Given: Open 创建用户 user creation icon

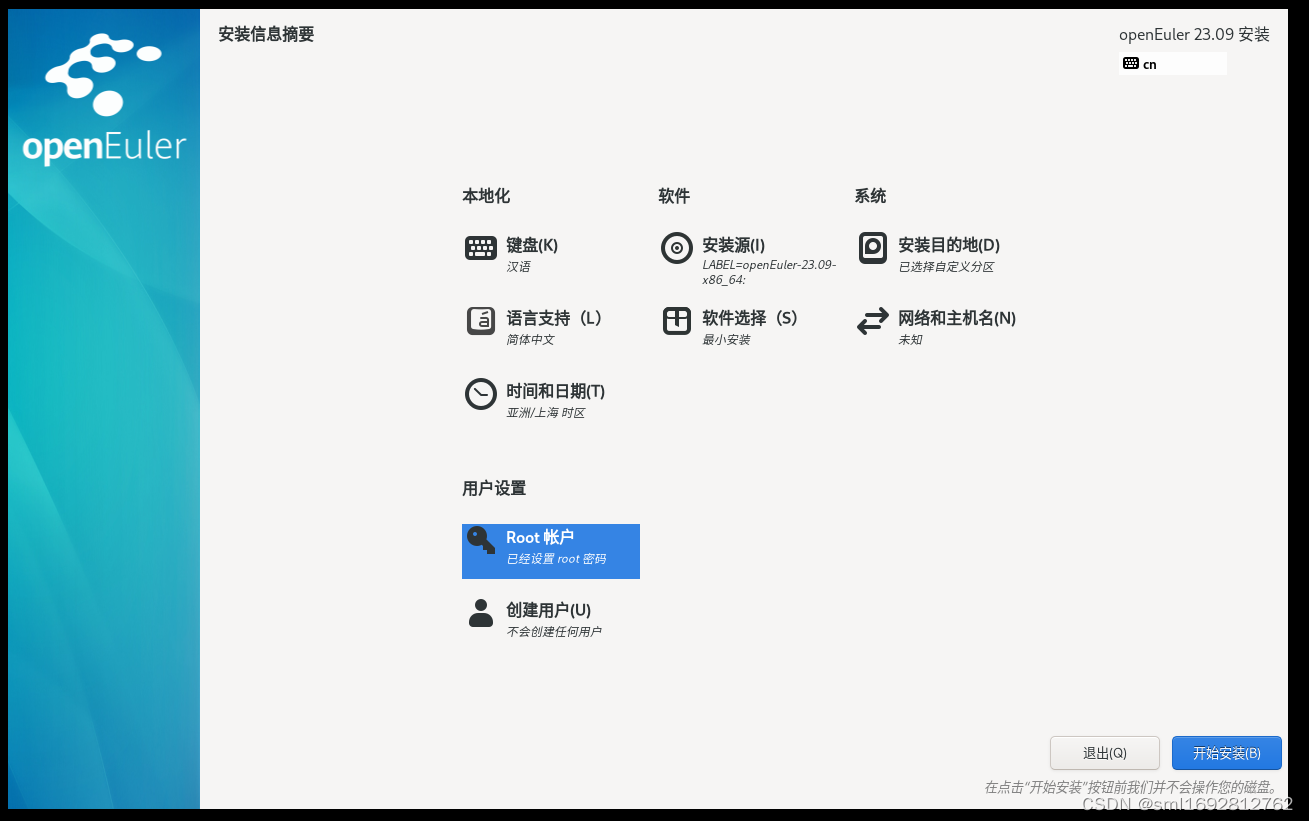Looking at the screenshot, I should tap(481, 614).
